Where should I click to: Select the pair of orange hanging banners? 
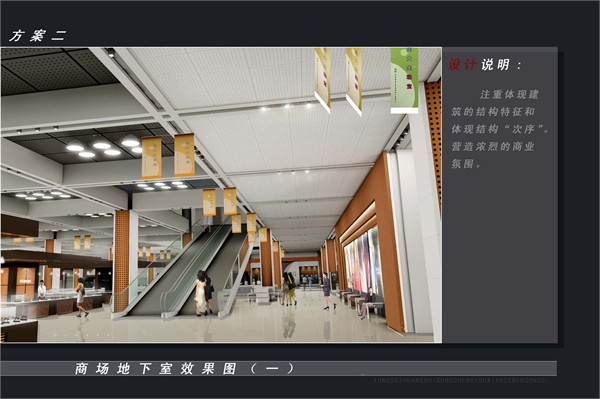[x=168, y=156]
